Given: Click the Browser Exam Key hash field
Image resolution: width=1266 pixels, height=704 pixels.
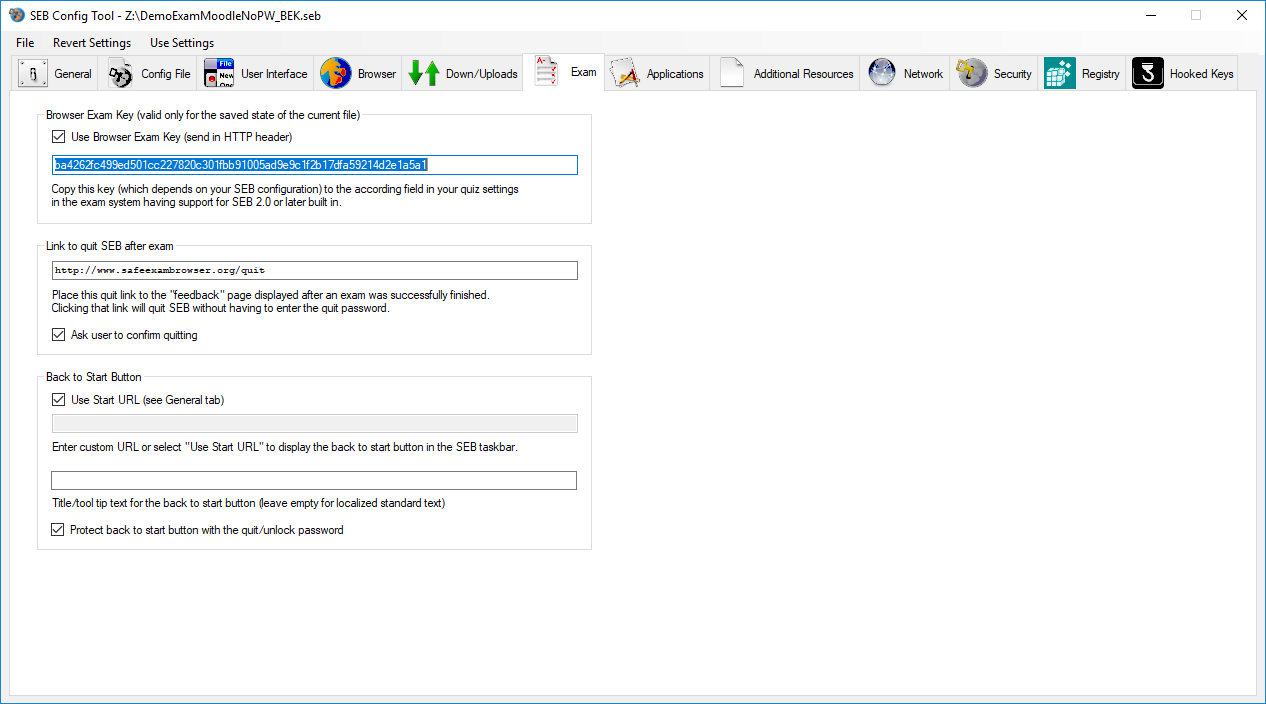Looking at the screenshot, I should tap(314, 165).
